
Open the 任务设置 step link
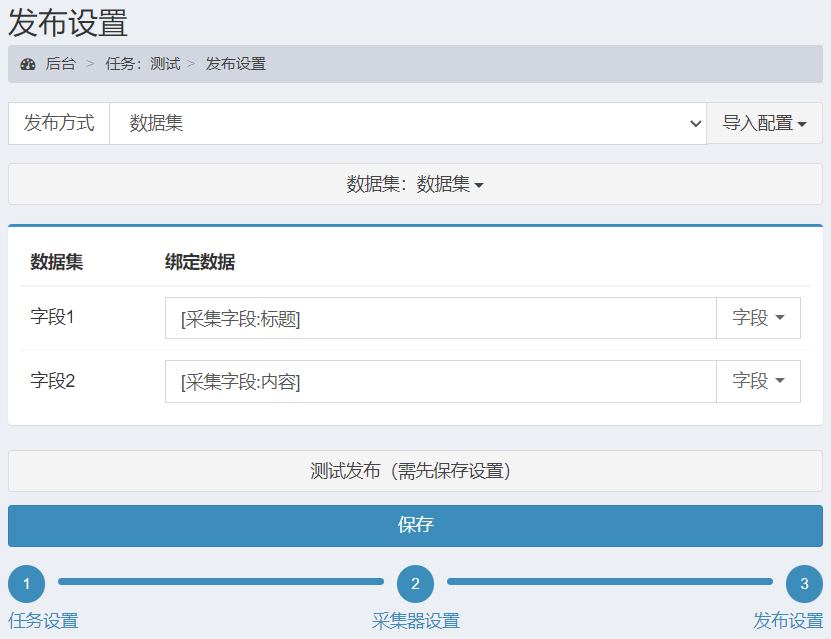point(41,620)
